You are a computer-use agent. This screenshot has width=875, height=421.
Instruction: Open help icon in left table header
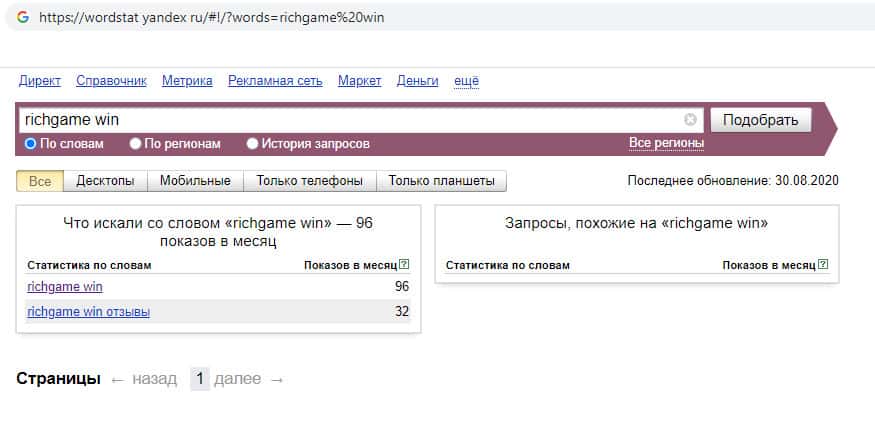(405, 265)
